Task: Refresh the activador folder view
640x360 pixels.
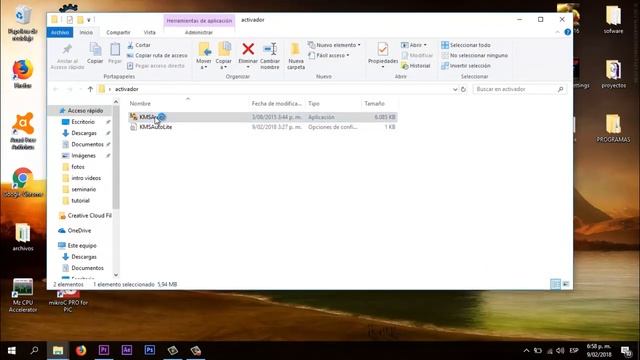Action: (463, 89)
